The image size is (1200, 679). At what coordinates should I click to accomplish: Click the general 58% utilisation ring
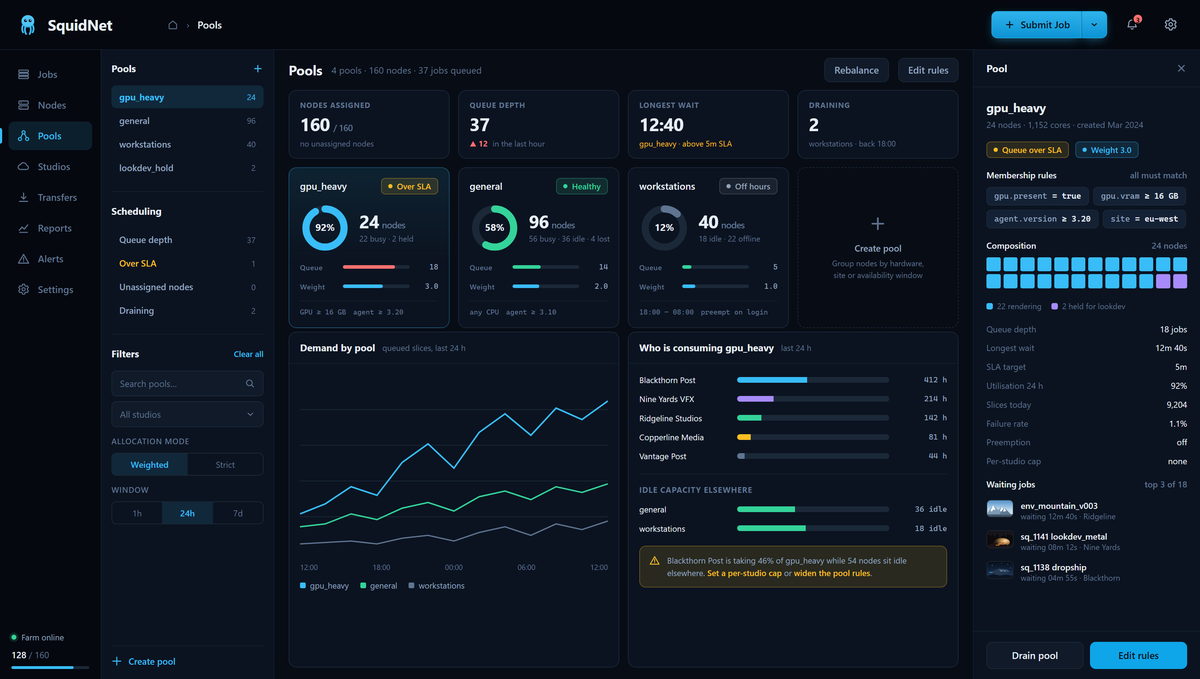pyautogui.click(x=494, y=228)
